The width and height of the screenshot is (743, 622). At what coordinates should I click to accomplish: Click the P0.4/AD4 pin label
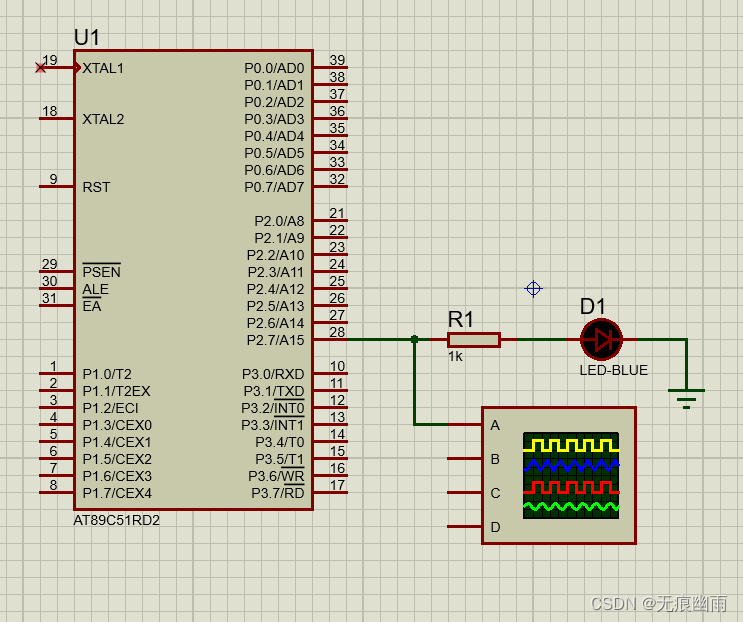(274, 136)
